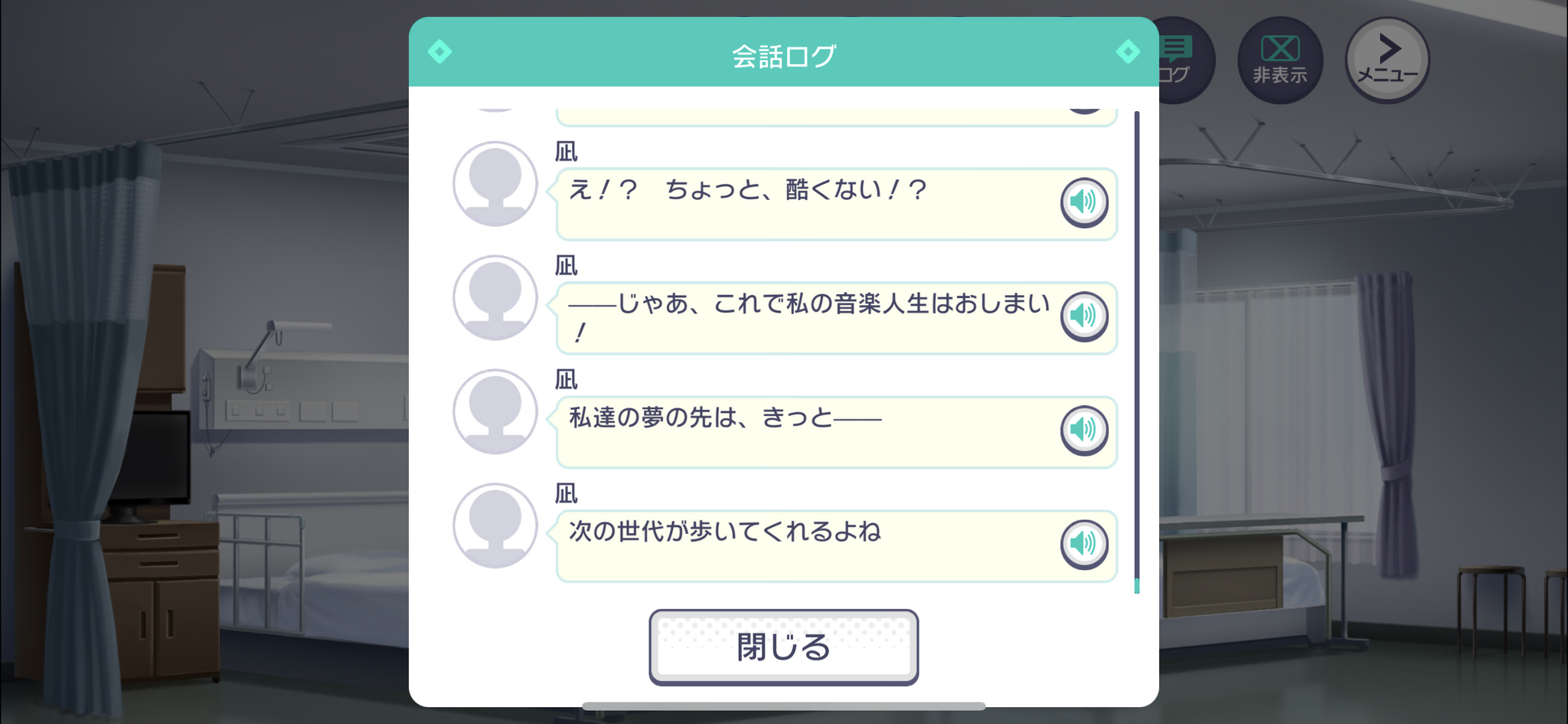
Task: Tap the right diamond on 会話ログ header
Action: (1128, 52)
